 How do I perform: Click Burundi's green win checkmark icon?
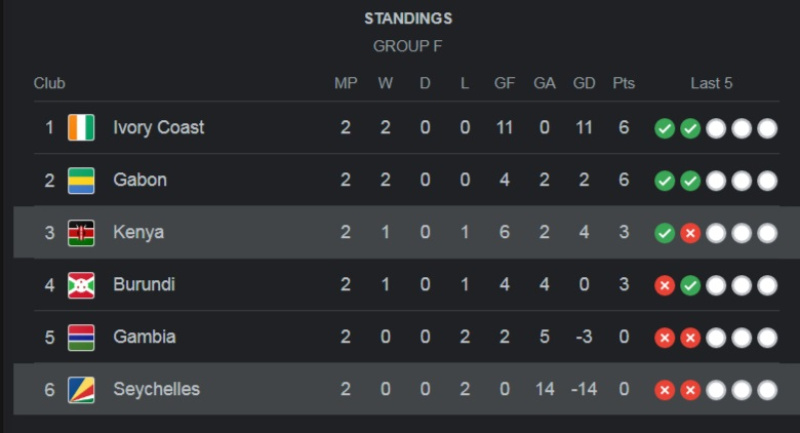pyautogui.click(x=690, y=286)
